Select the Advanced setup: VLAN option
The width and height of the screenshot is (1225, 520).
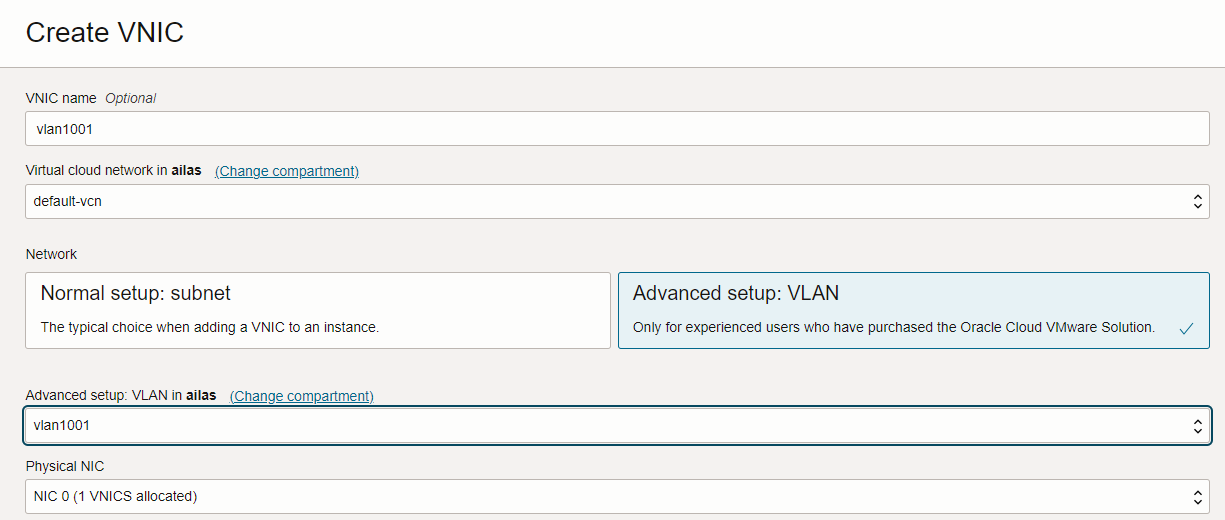pos(914,310)
